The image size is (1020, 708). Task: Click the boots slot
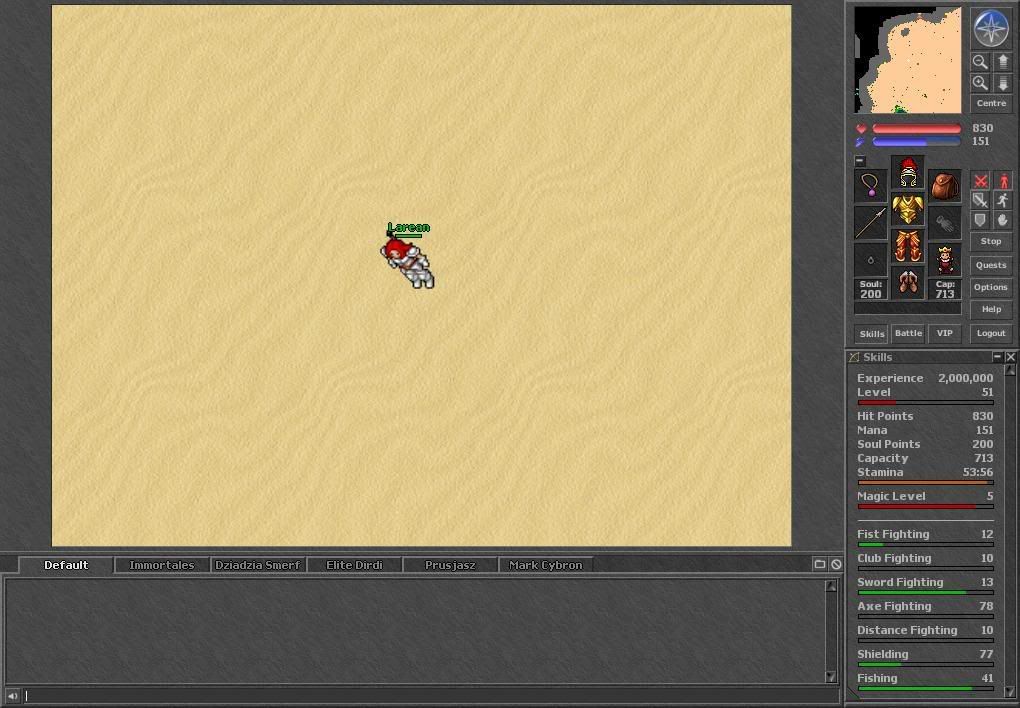pos(907,283)
